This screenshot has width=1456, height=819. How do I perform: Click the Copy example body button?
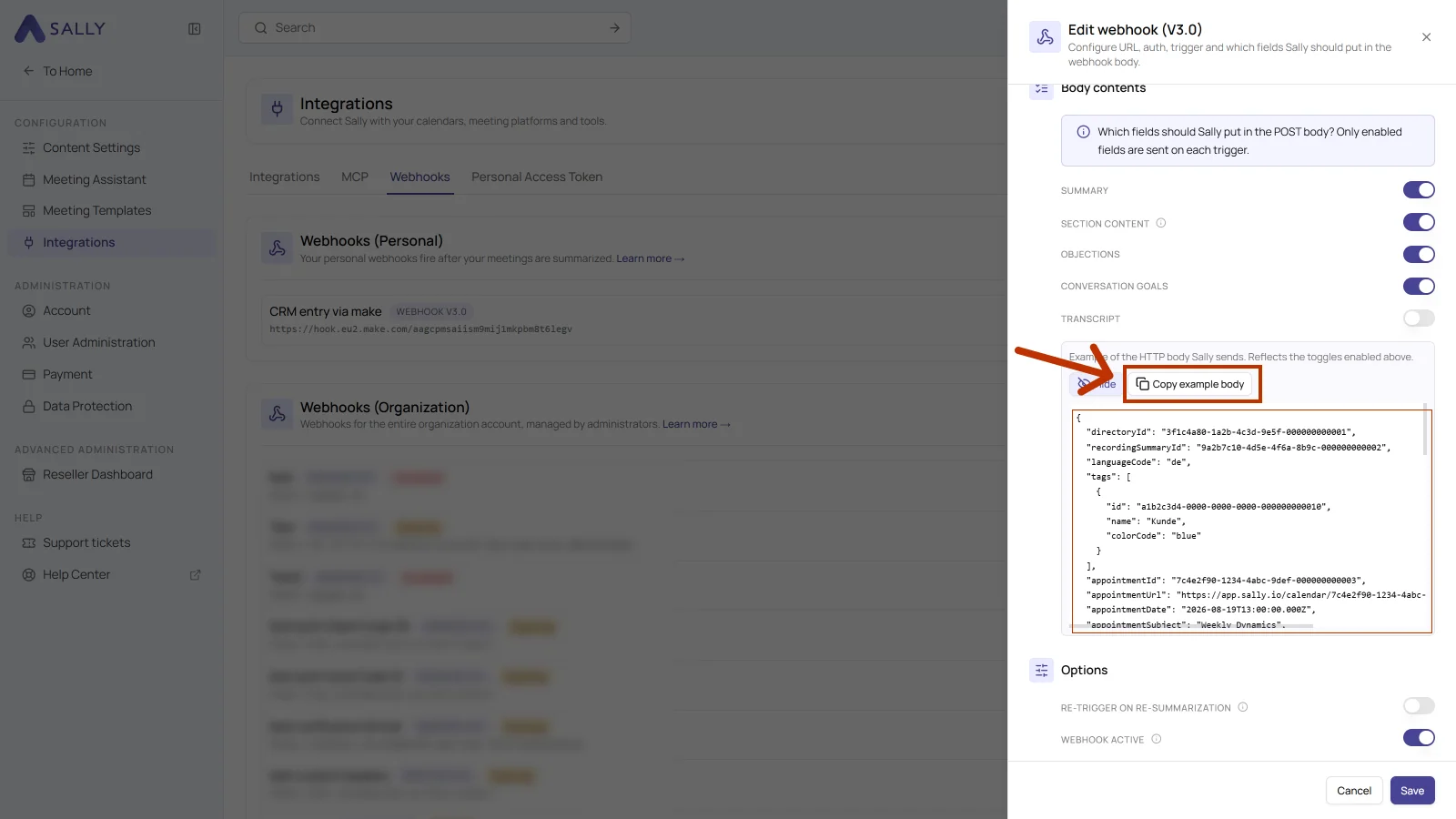1191,384
